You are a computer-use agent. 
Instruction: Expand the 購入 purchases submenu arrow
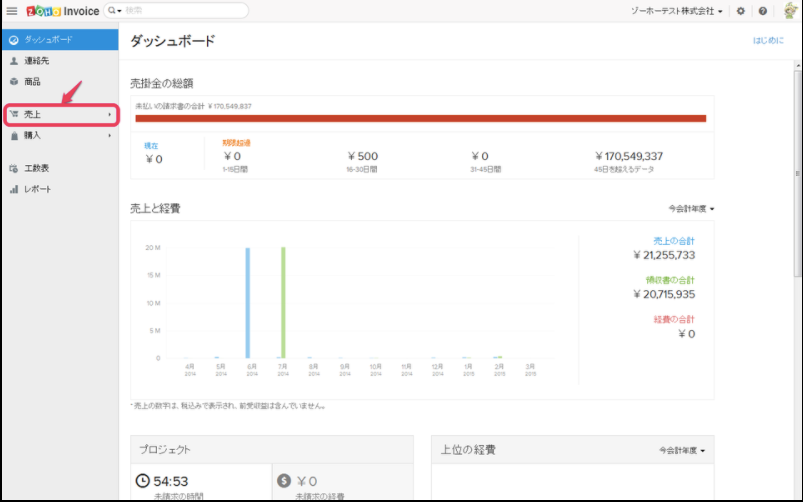click(x=110, y=135)
